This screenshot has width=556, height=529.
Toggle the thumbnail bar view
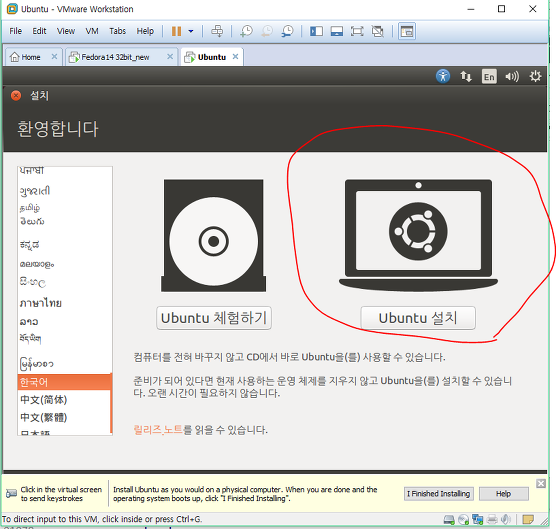(337, 31)
